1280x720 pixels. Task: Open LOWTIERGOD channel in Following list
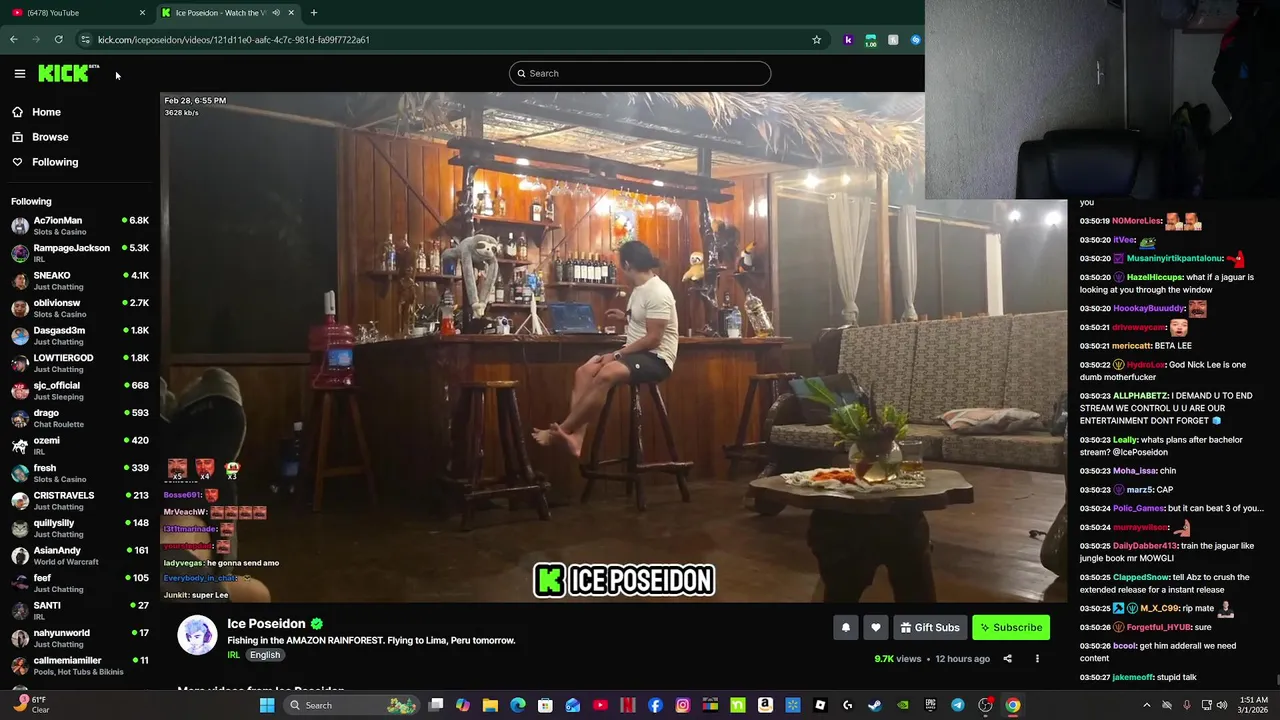click(x=80, y=363)
